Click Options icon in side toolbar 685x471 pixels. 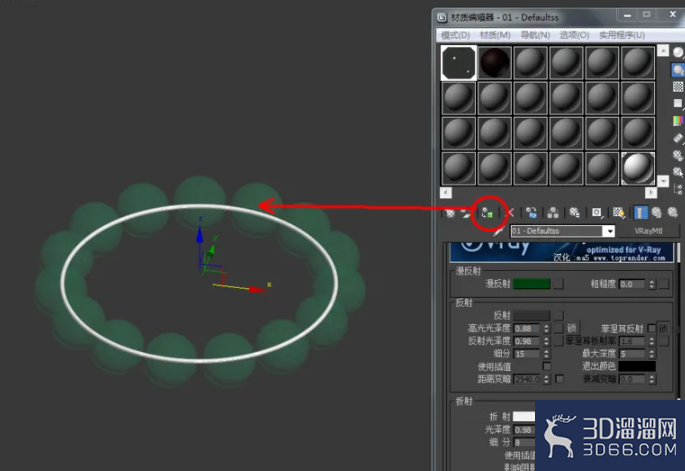[x=678, y=155]
